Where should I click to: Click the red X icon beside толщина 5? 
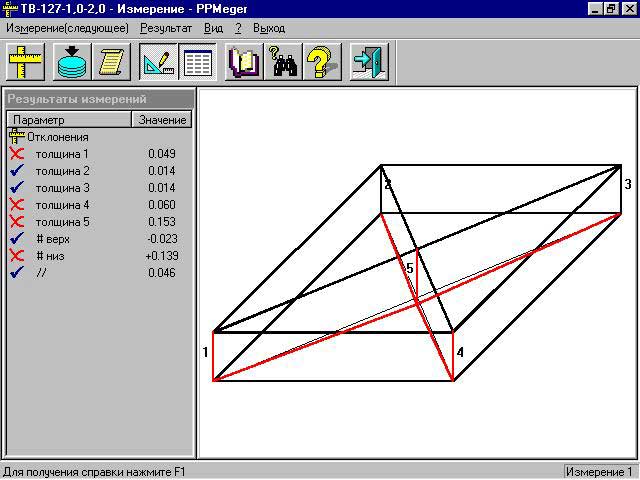pos(17,222)
